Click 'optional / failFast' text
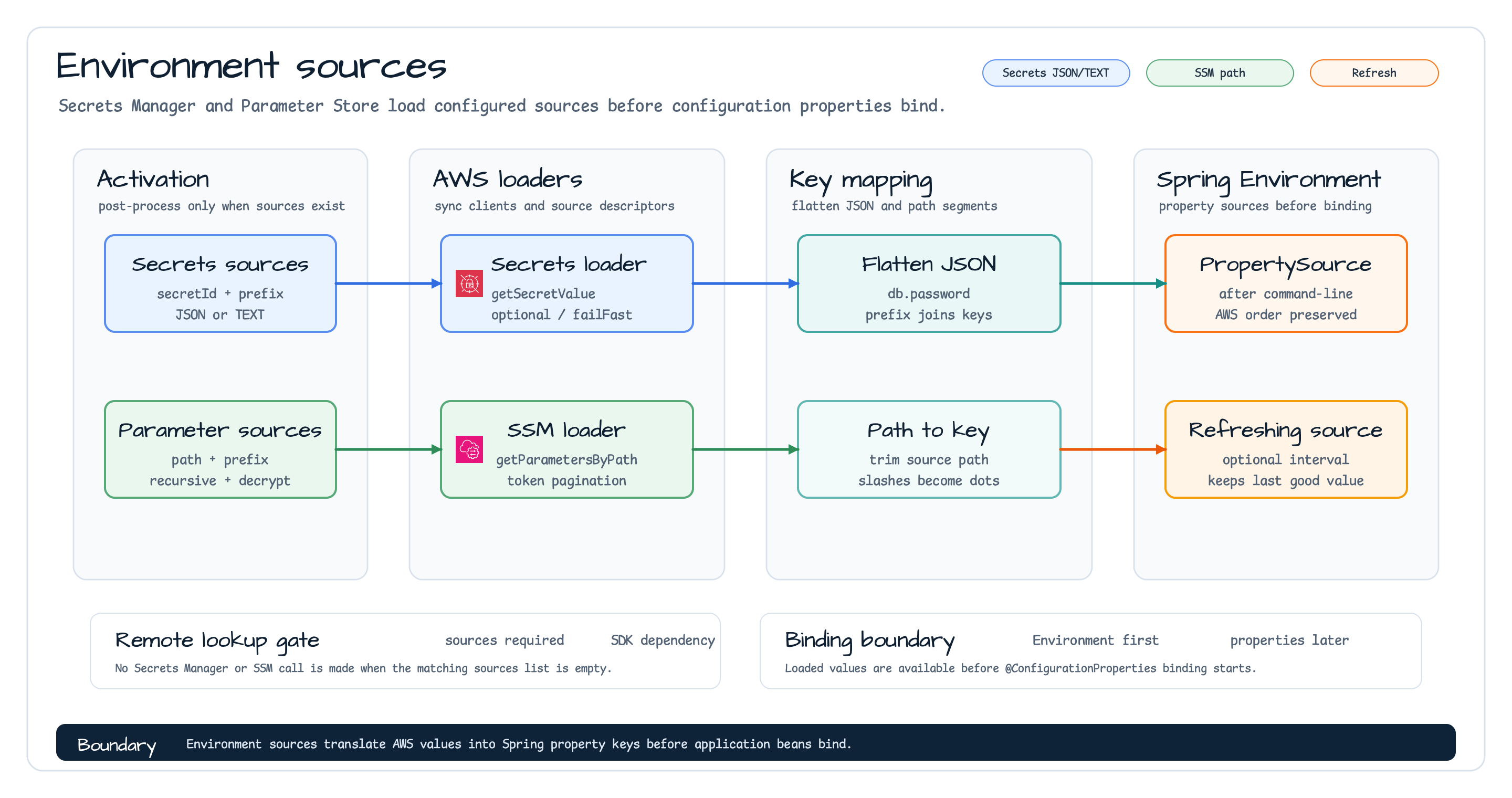 (x=562, y=314)
